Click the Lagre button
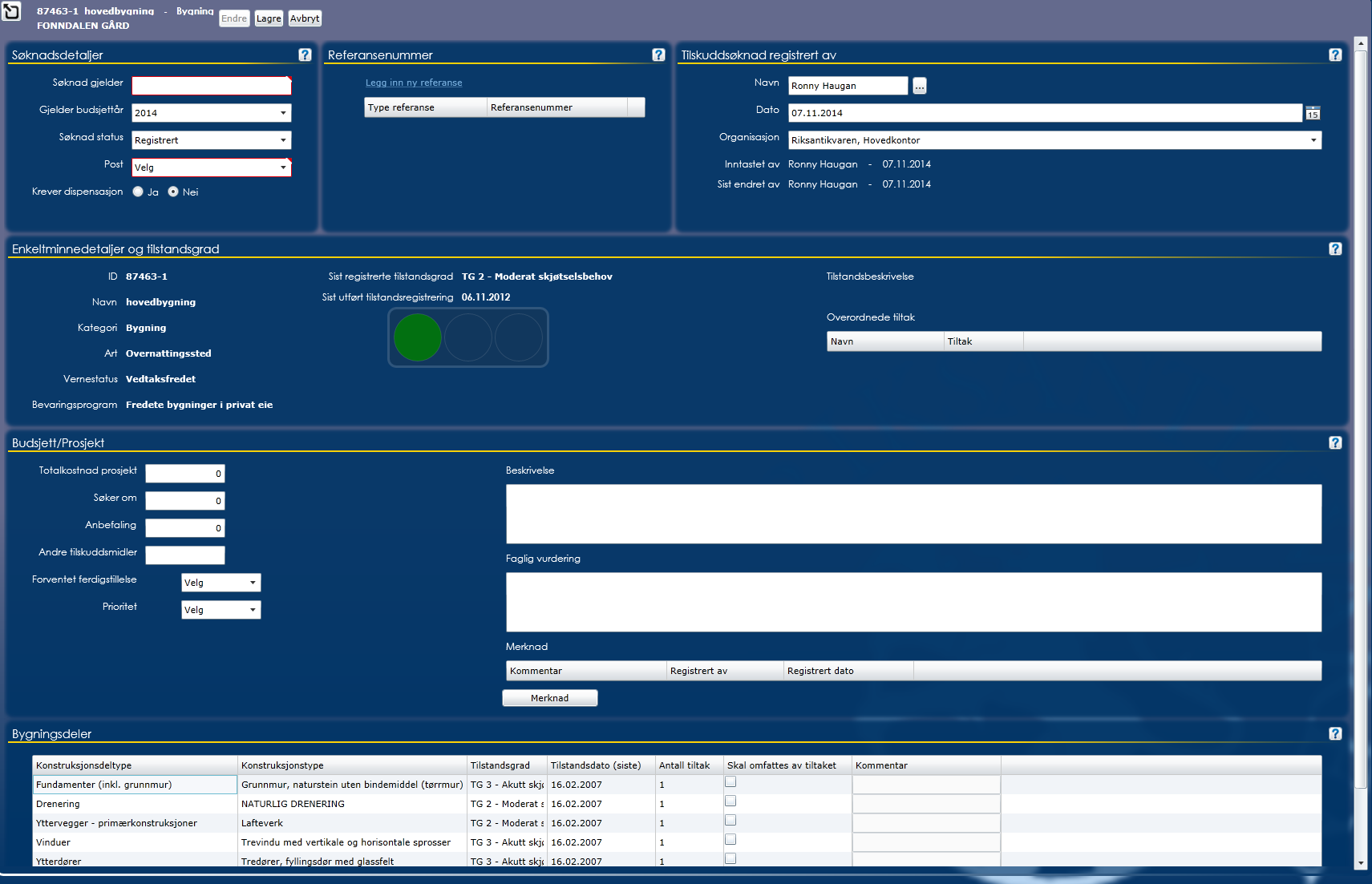Screen dimensions: 1372x884 269,18
